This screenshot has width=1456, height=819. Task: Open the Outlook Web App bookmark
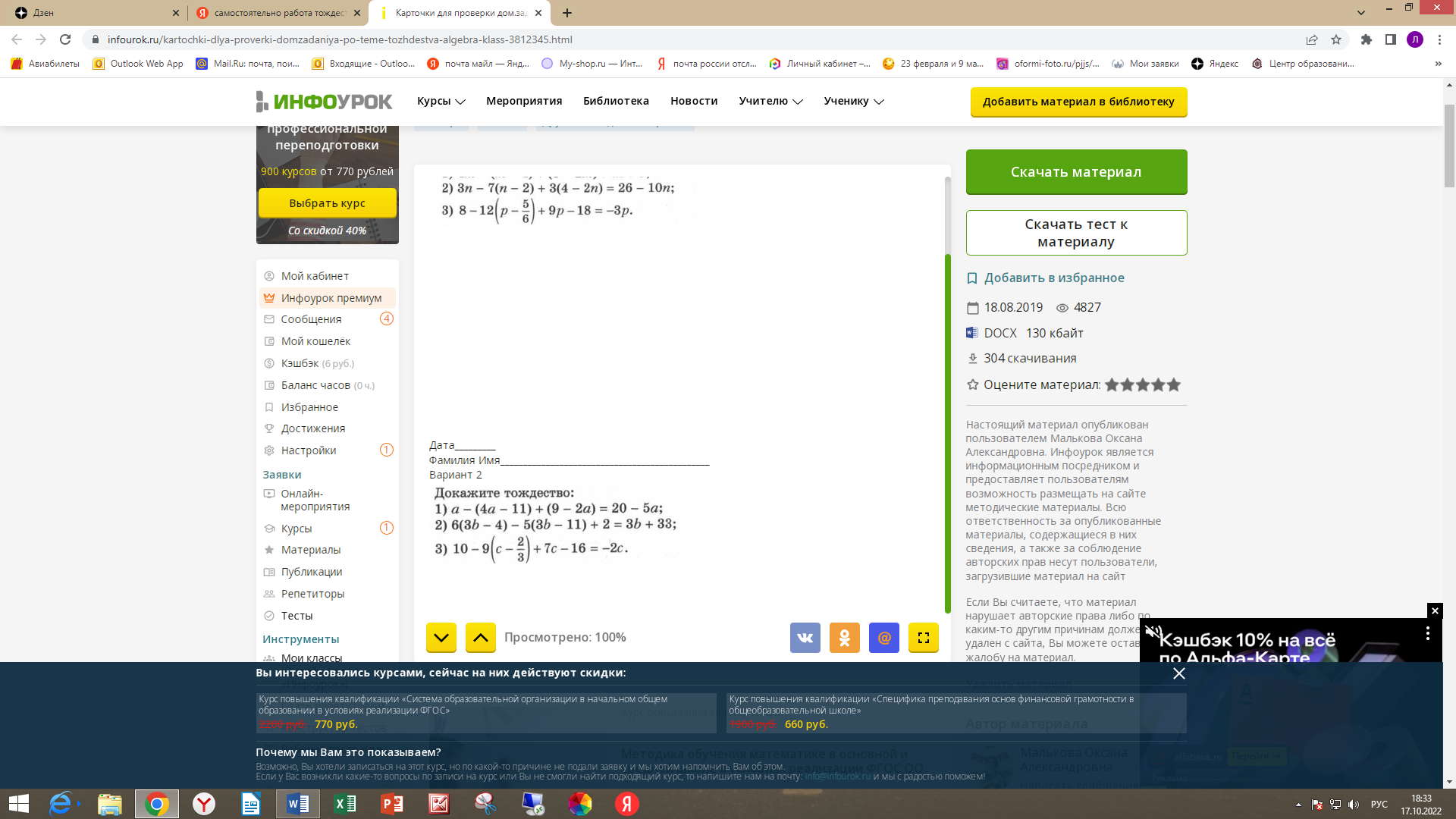click(x=138, y=64)
